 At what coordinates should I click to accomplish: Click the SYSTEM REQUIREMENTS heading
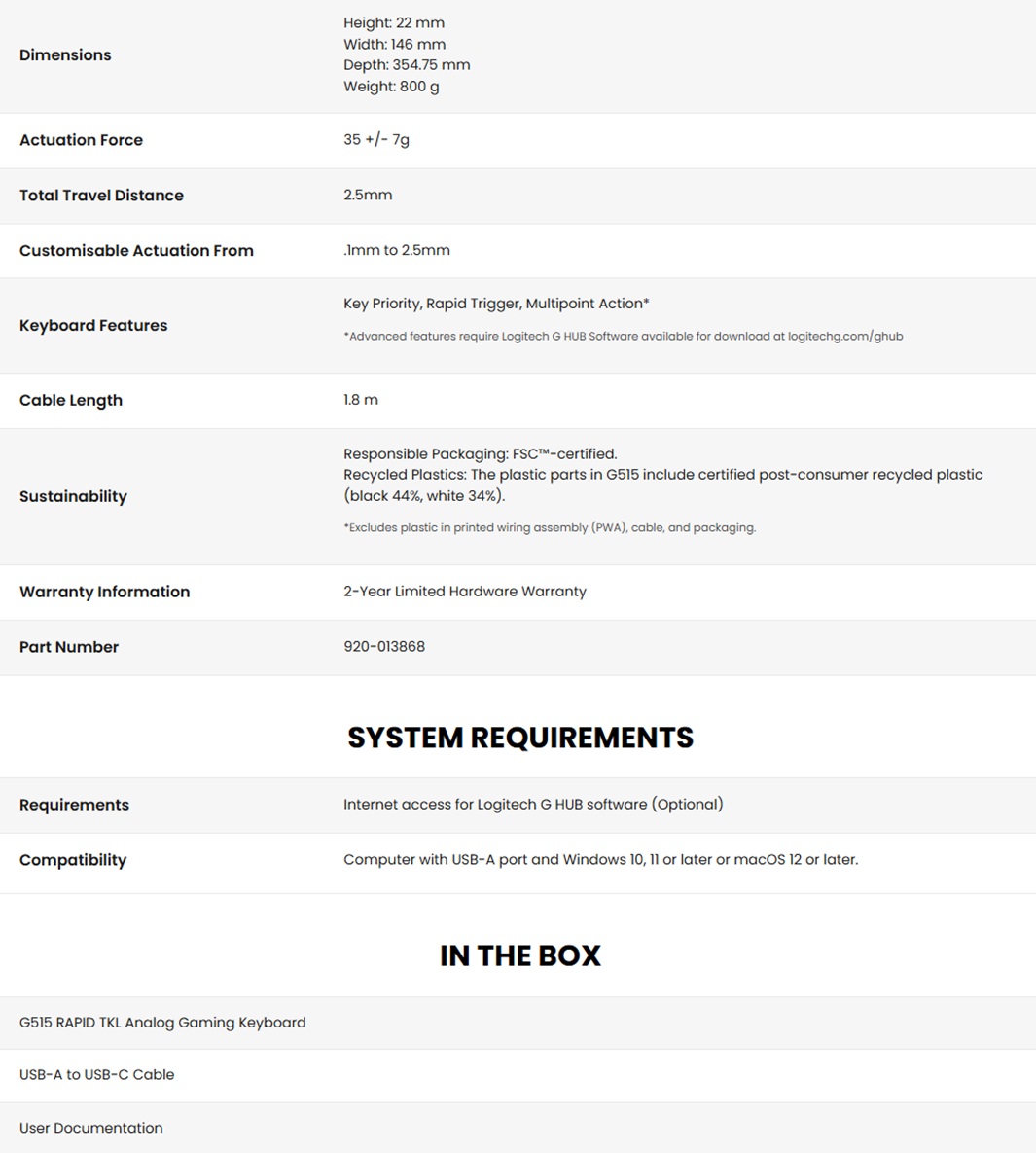[x=520, y=738]
